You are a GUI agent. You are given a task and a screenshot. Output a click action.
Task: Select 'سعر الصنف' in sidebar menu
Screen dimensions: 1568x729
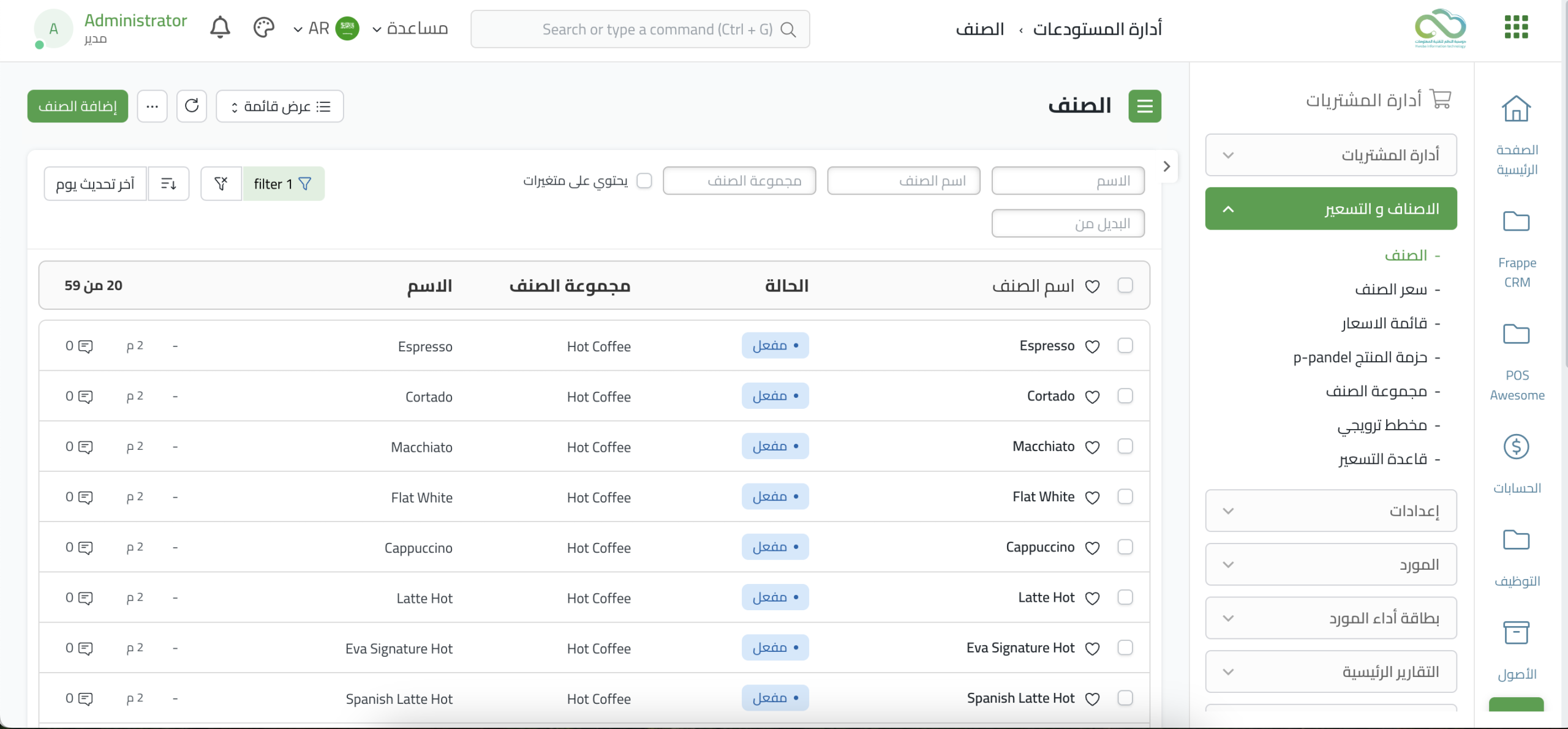click(1390, 290)
